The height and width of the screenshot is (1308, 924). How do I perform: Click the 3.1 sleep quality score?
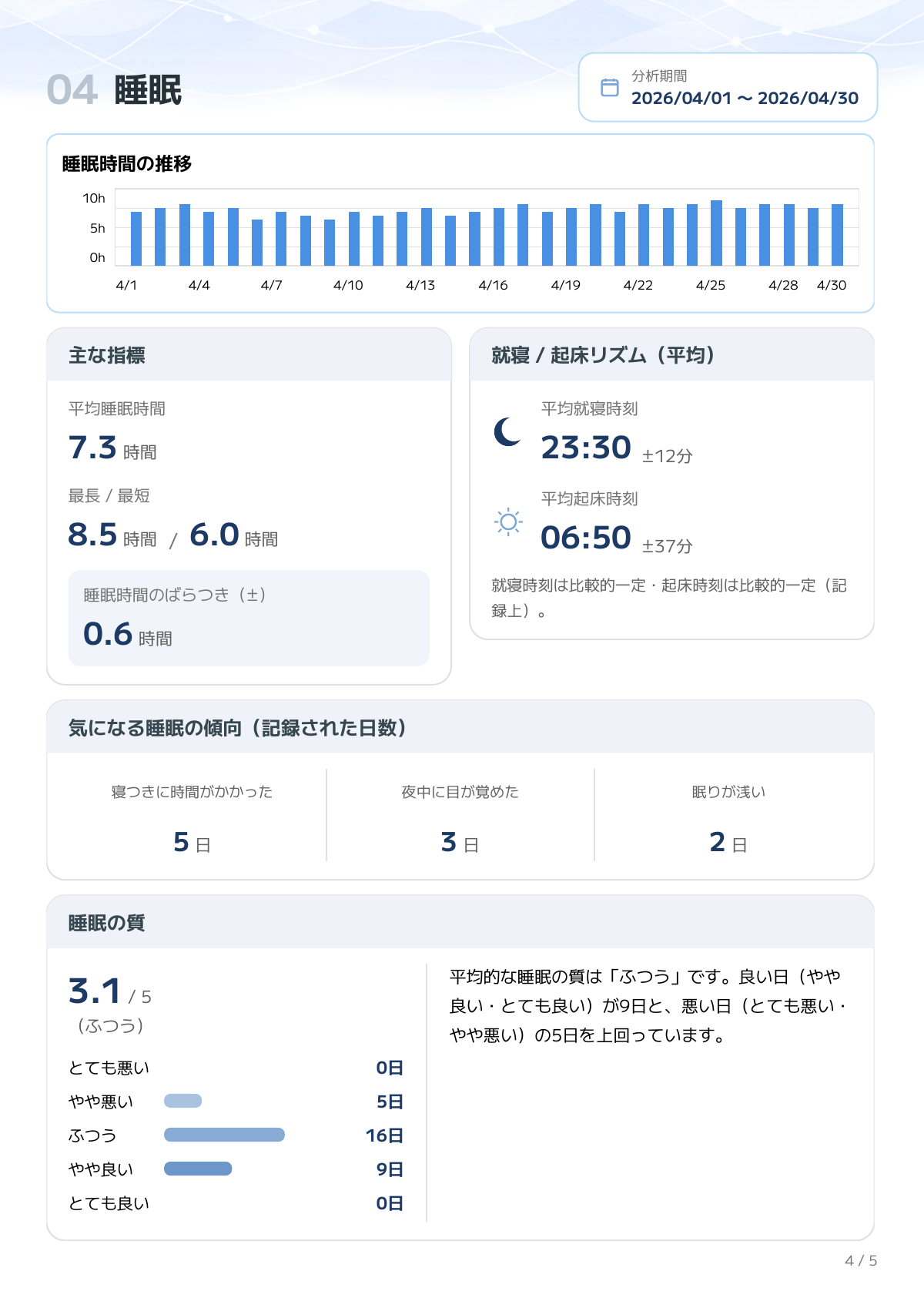pos(95,991)
